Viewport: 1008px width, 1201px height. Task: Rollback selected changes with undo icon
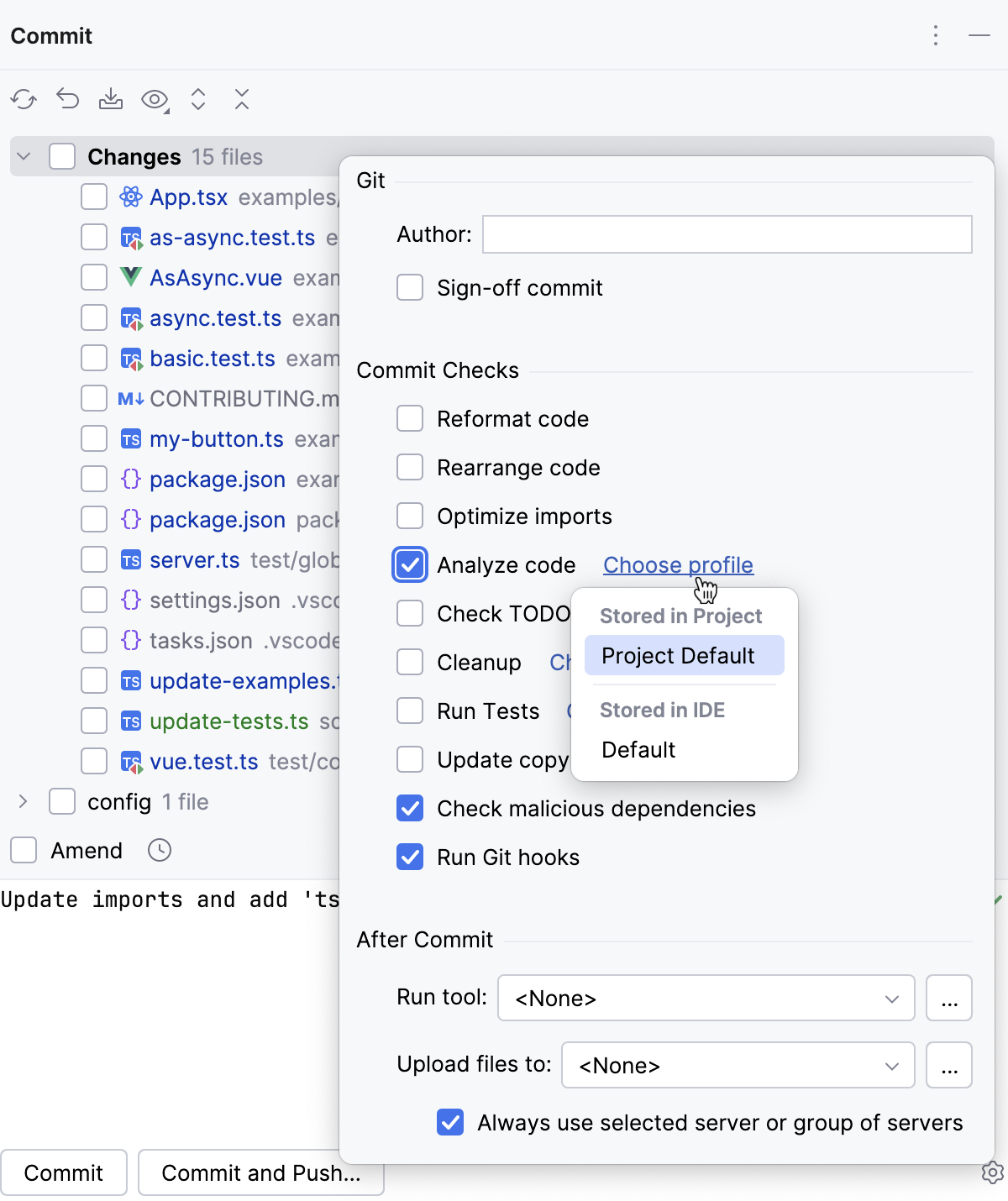point(68,99)
